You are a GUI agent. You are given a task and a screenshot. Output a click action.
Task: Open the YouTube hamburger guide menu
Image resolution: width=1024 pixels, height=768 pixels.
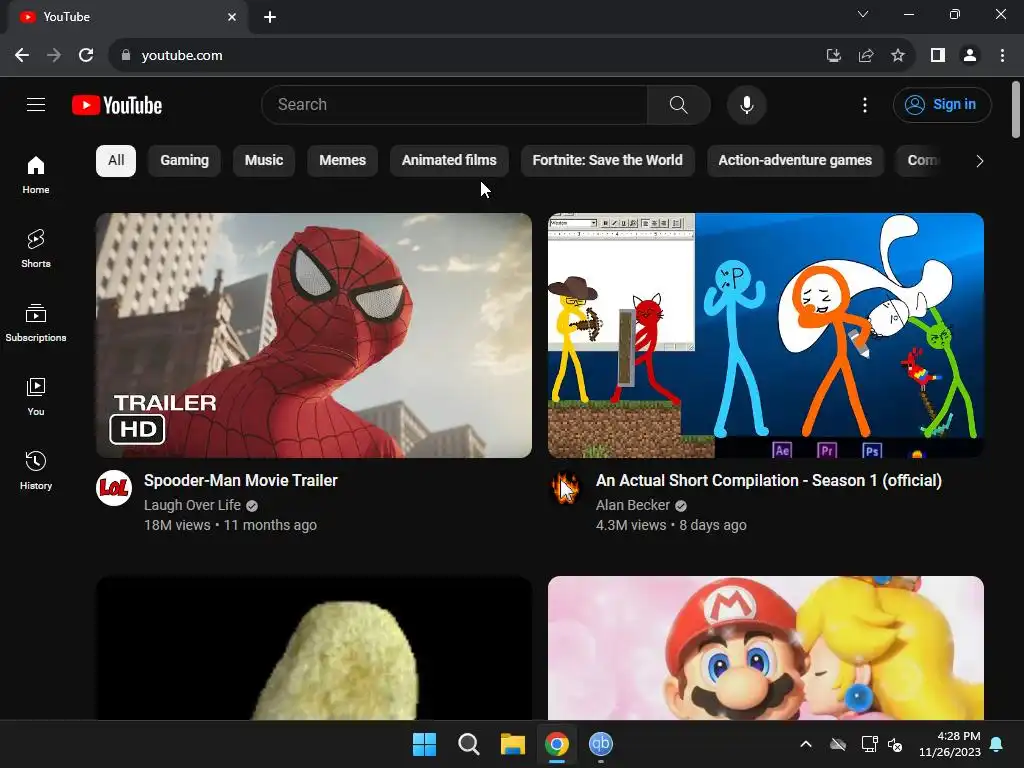36,104
